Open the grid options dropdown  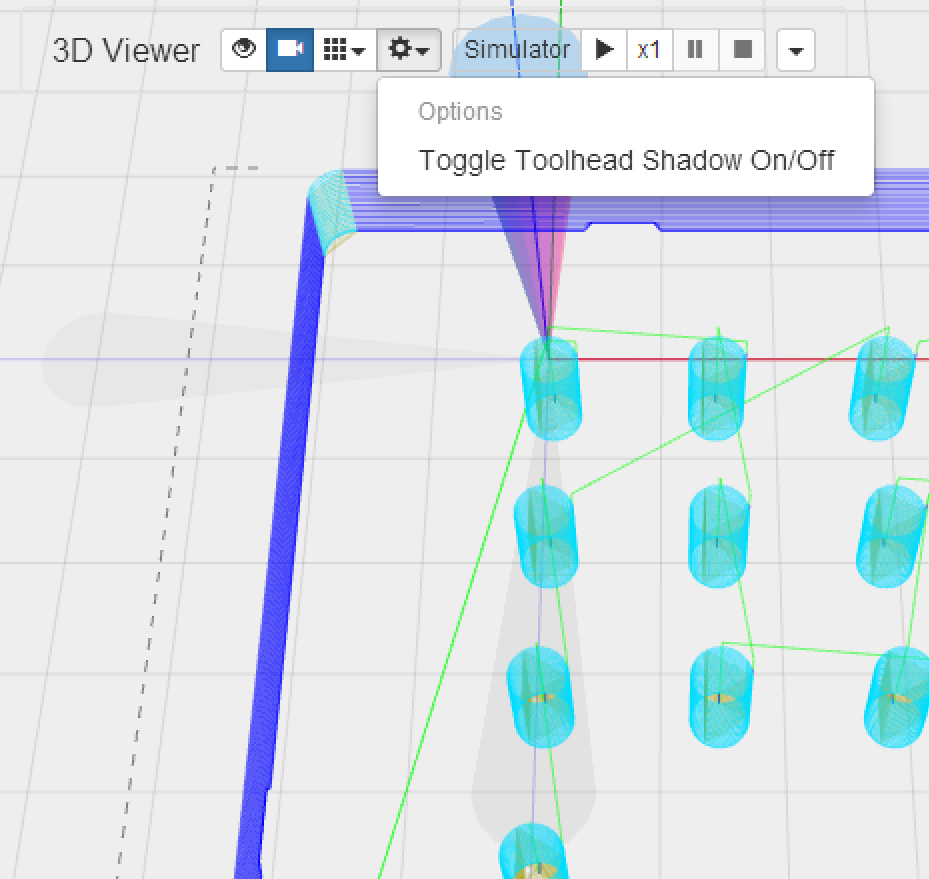click(345, 49)
